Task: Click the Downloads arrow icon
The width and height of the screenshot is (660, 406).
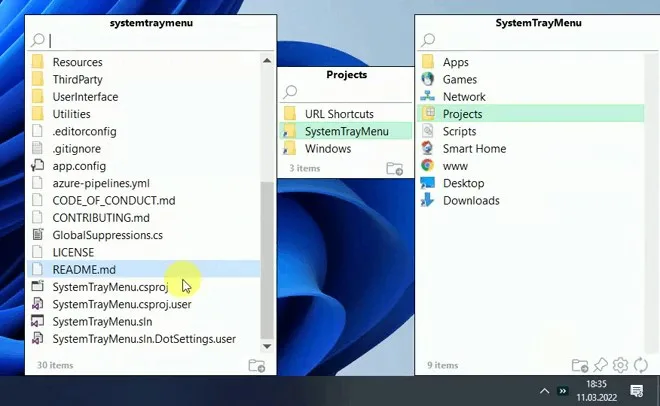Action: coord(428,200)
